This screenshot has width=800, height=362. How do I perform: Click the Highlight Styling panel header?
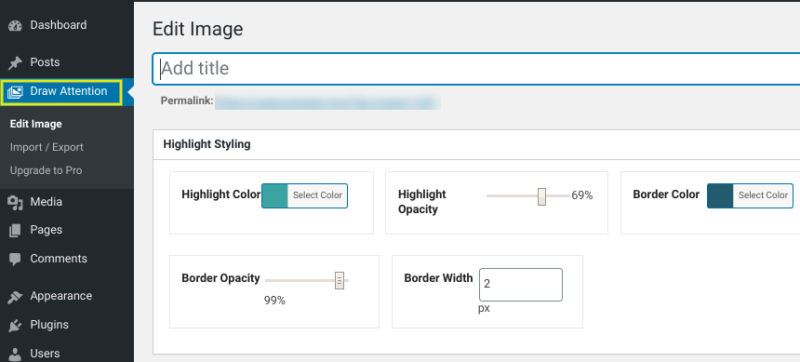point(476,144)
